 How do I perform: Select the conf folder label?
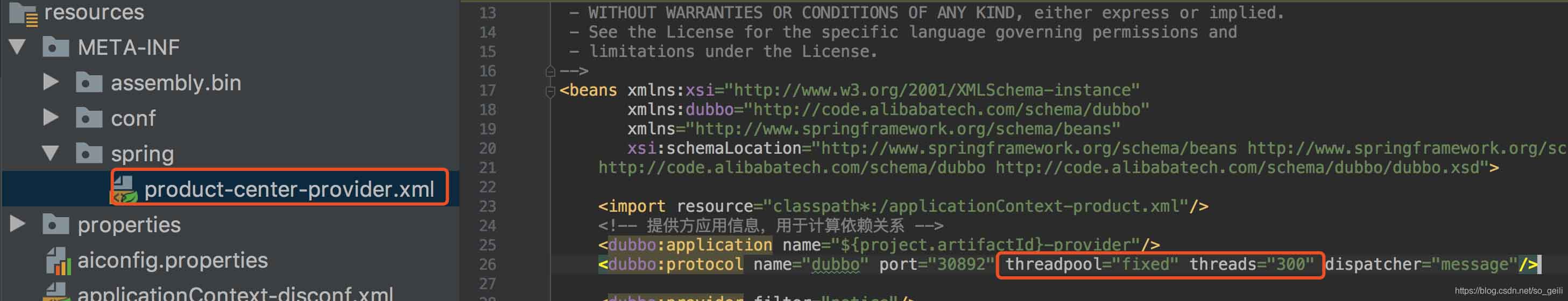click(133, 118)
